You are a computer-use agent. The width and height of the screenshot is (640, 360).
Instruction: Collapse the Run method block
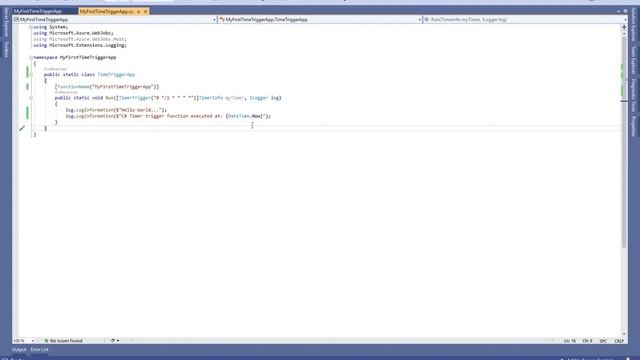(x=31, y=98)
